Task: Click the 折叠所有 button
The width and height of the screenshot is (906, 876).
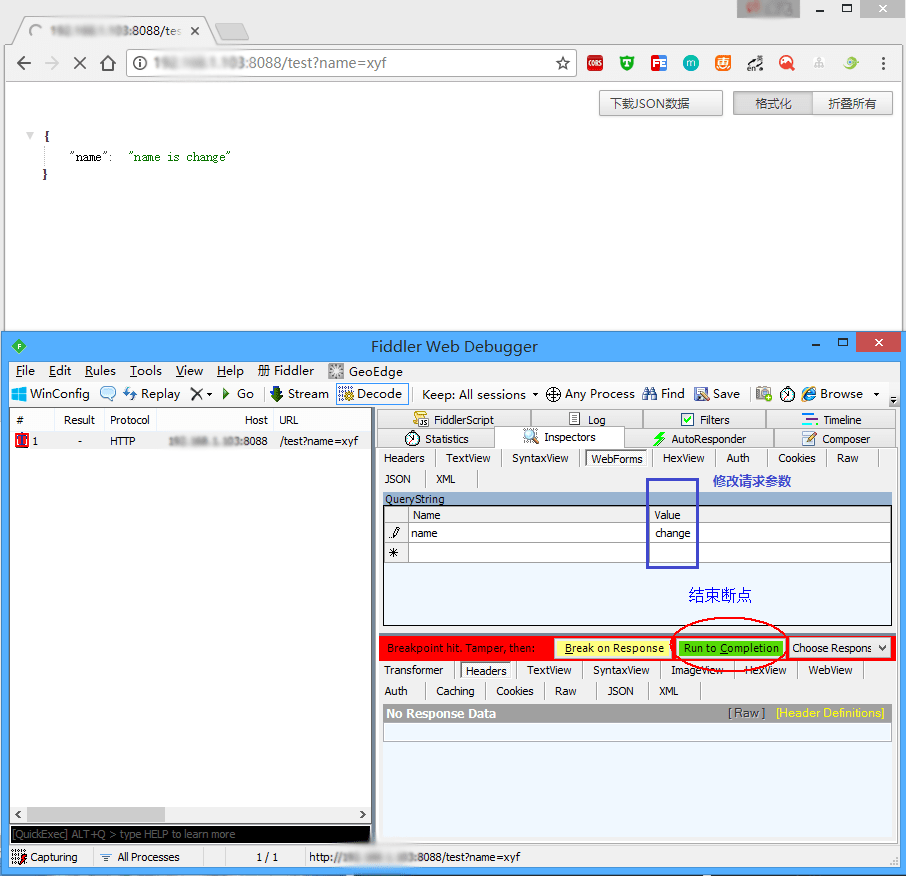Action: pyautogui.click(x=852, y=103)
